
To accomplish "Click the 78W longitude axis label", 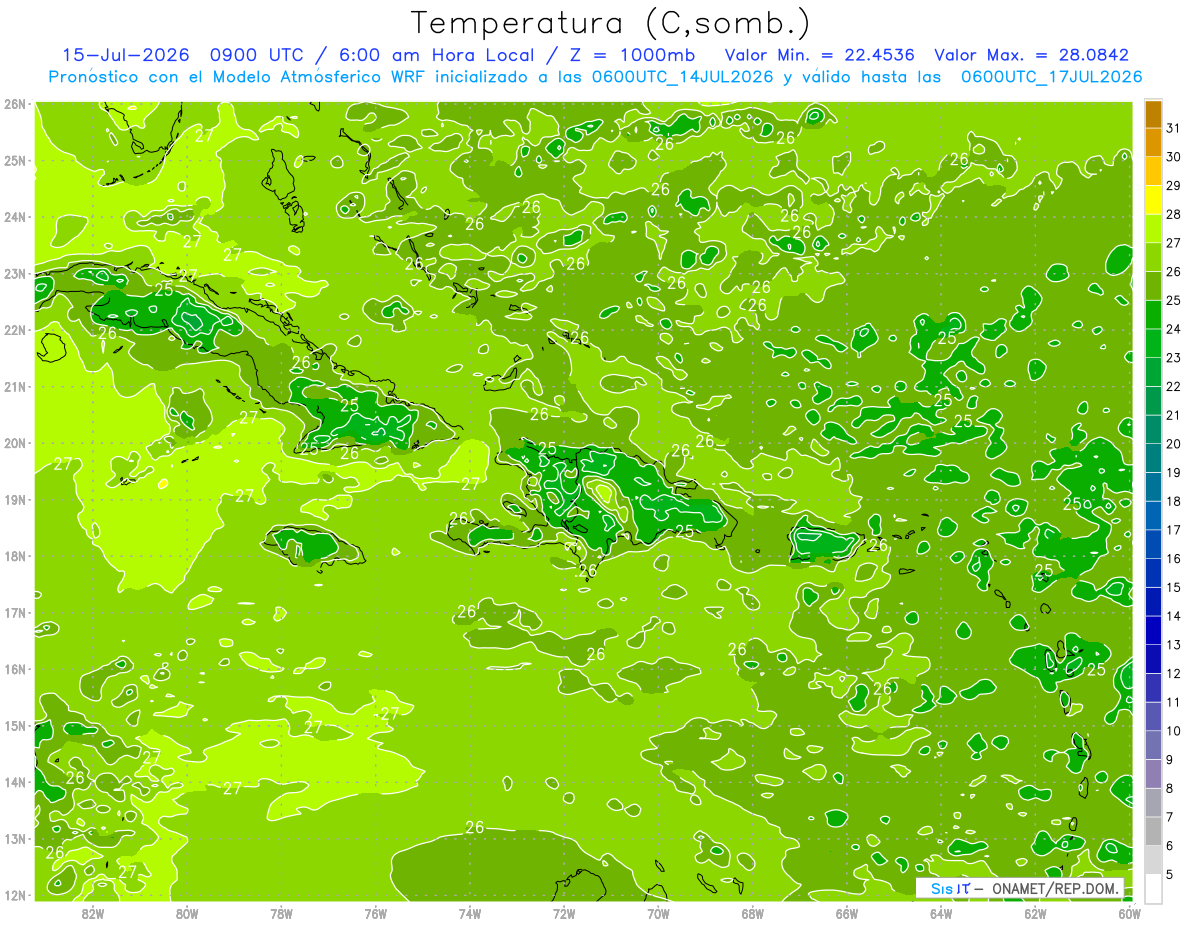I will (281, 913).
